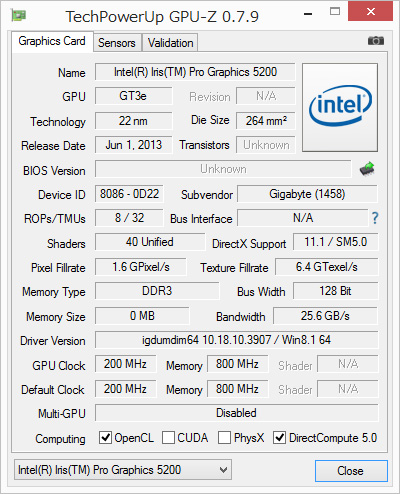Click the Driver Version igdumdim64 field

click(237, 340)
